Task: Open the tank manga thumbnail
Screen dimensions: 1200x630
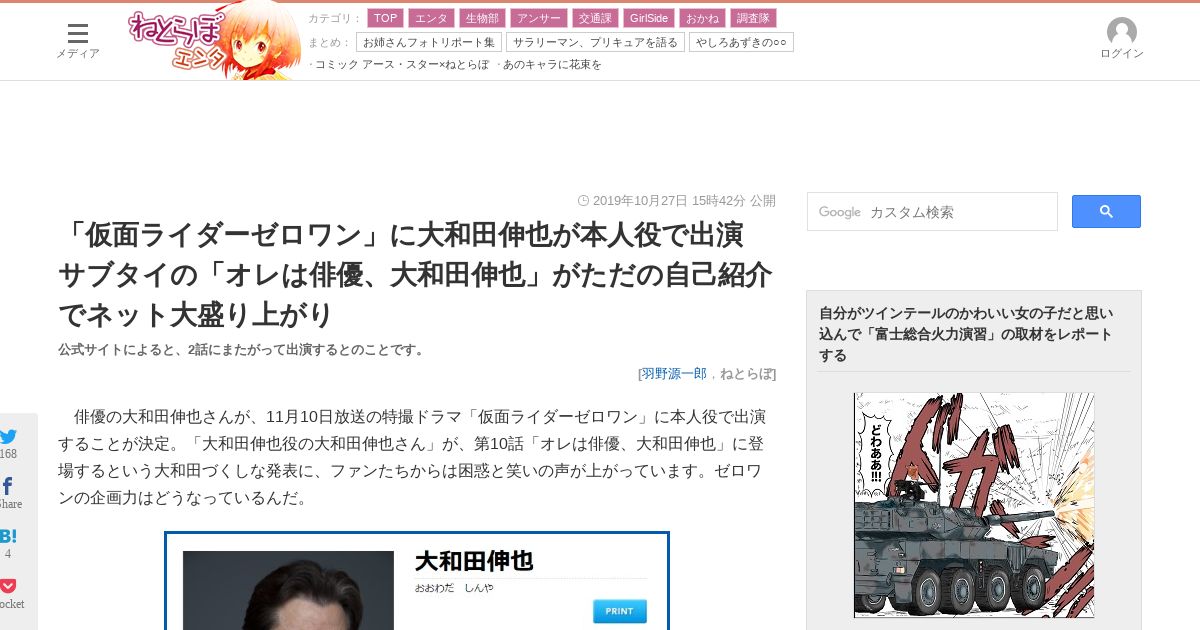Action: tap(974, 505)
